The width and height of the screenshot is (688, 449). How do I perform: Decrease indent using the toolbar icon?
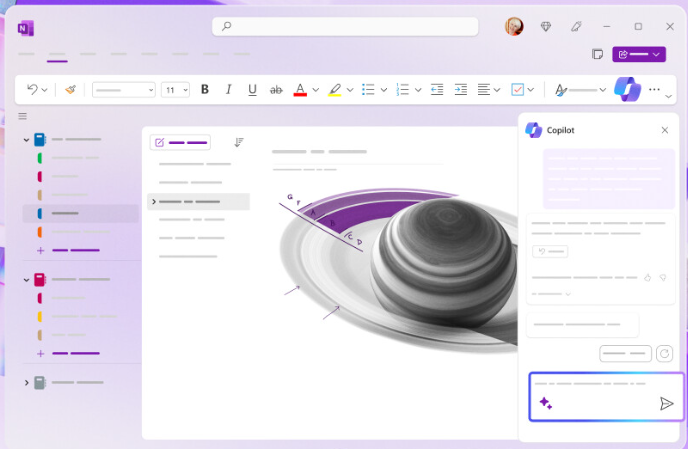click(x=437, y=89)
